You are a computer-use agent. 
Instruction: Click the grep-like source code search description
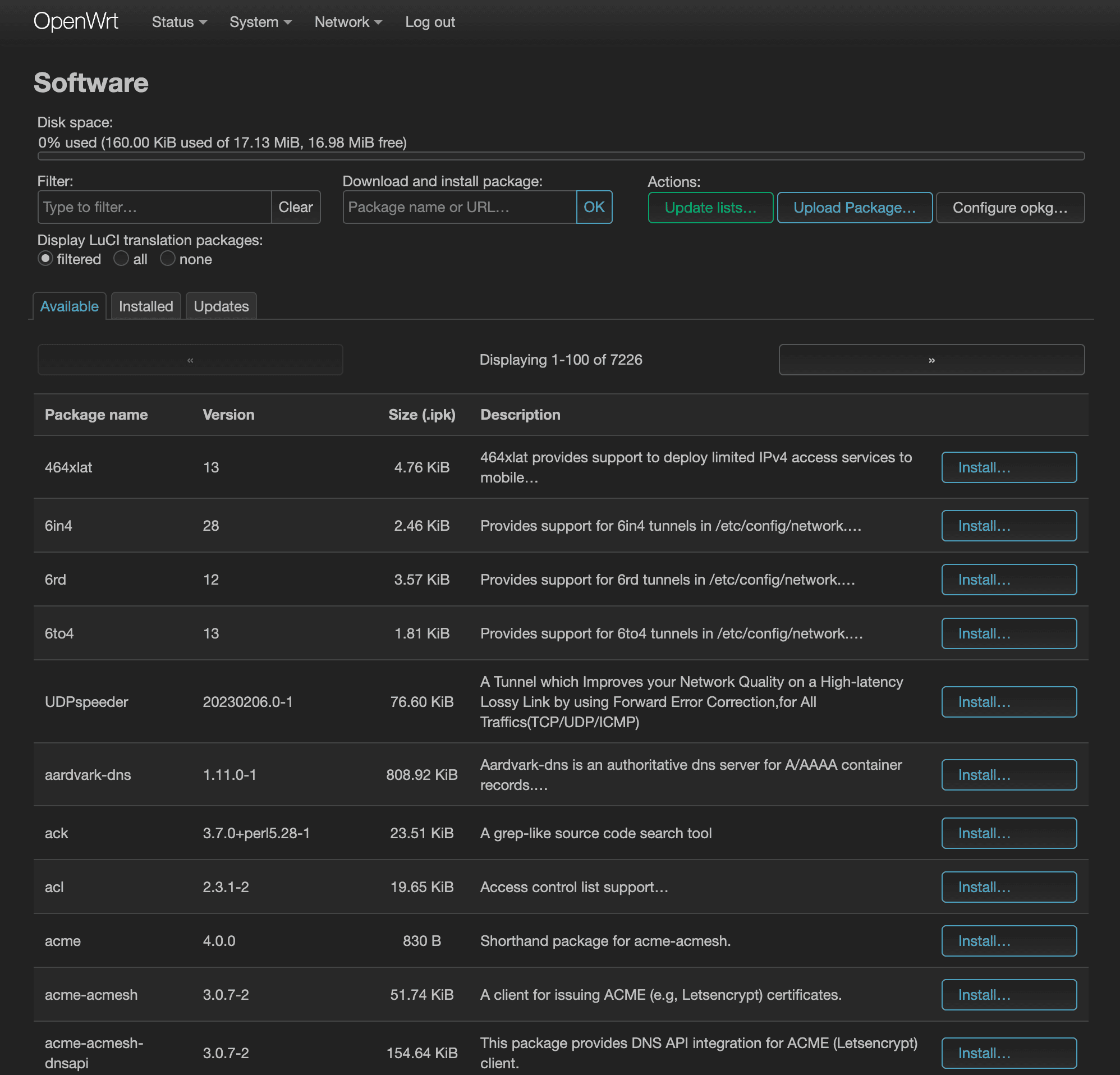(x=596, y=833)
